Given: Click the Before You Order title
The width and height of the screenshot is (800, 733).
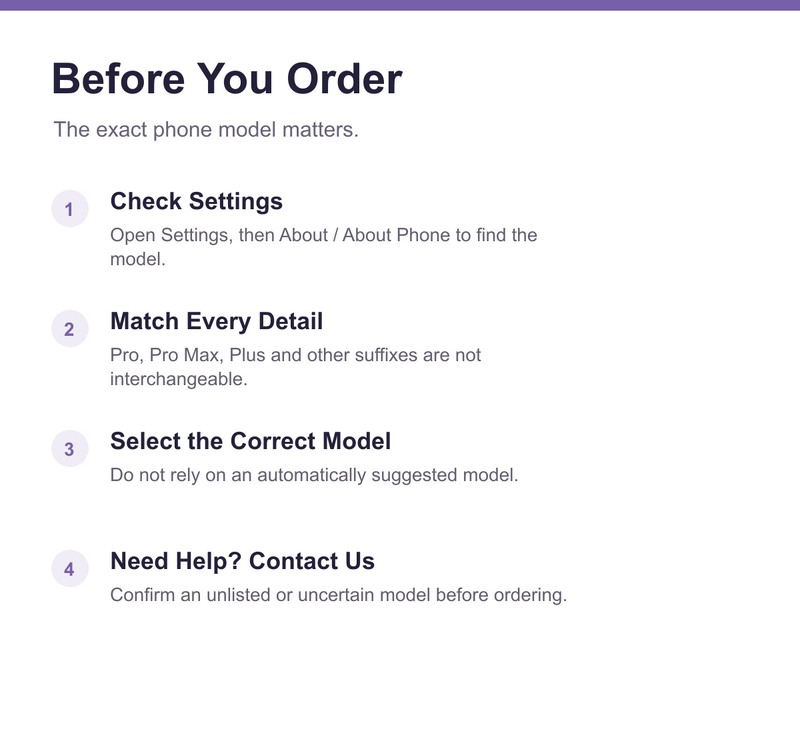Looking at the screenshot, I should 227,79.
